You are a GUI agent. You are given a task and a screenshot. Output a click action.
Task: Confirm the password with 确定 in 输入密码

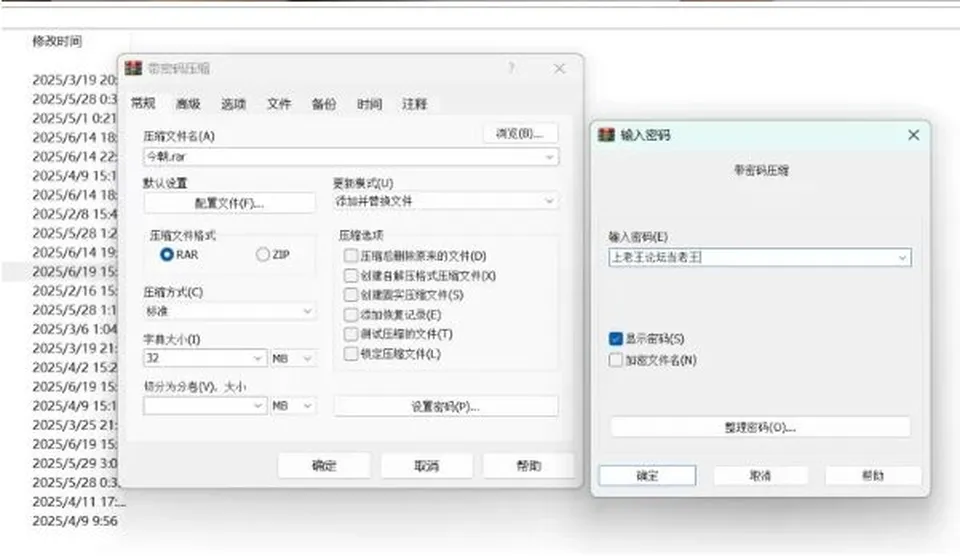point(647,475)
